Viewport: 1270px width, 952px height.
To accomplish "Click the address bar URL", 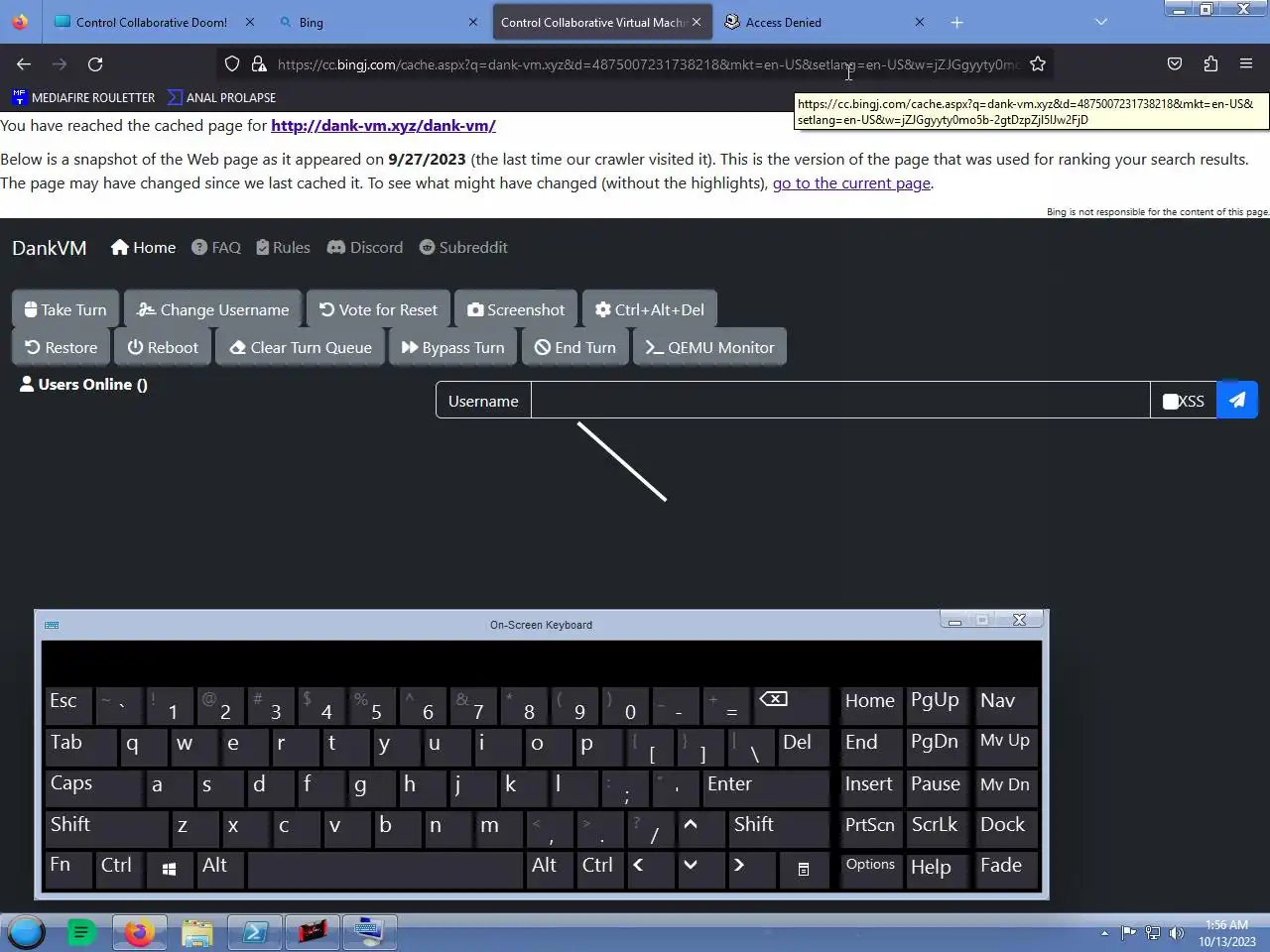I will pos(648,64).
